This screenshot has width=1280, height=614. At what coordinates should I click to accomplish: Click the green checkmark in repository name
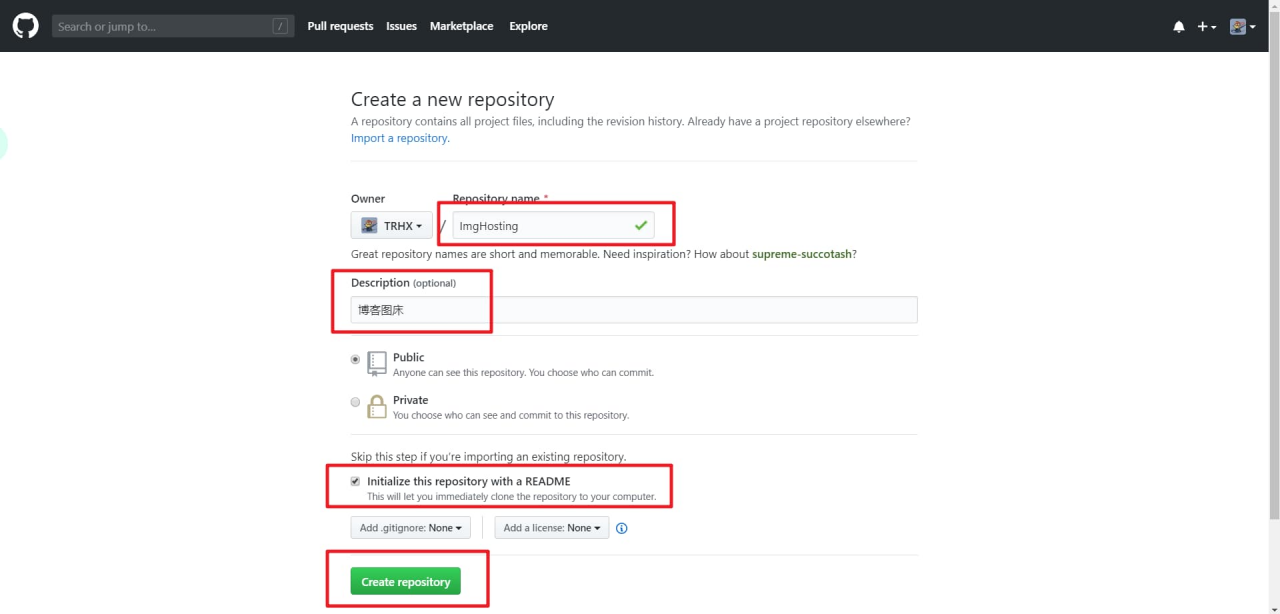pyautogui.click(x=640, y=226)
